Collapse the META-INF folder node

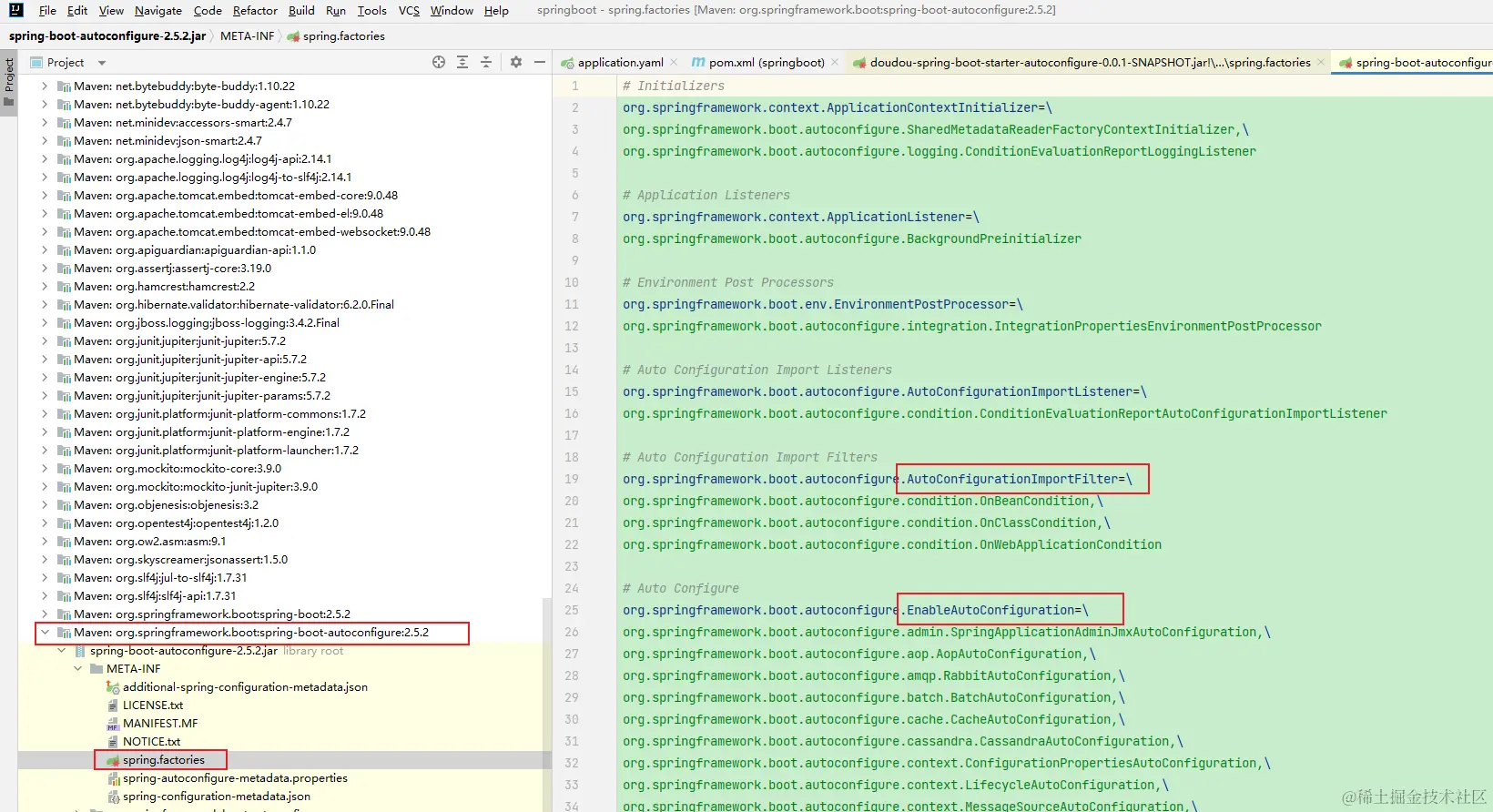[x=77, y=669]
